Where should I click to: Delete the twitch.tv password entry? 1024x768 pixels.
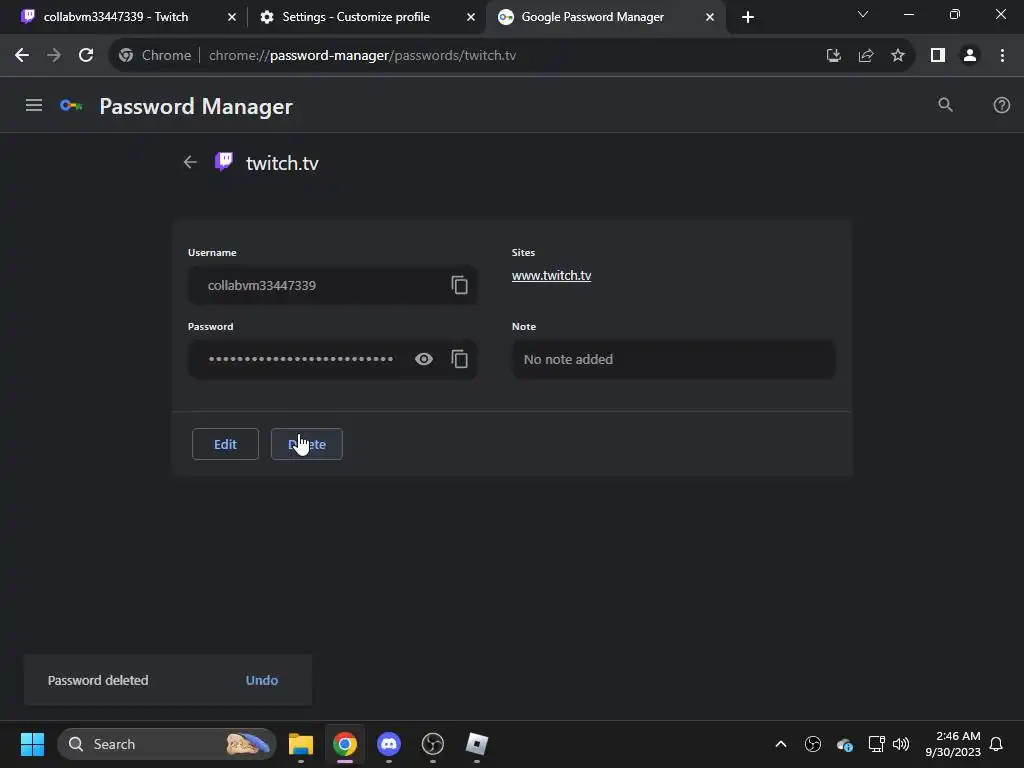coord(307,444)
